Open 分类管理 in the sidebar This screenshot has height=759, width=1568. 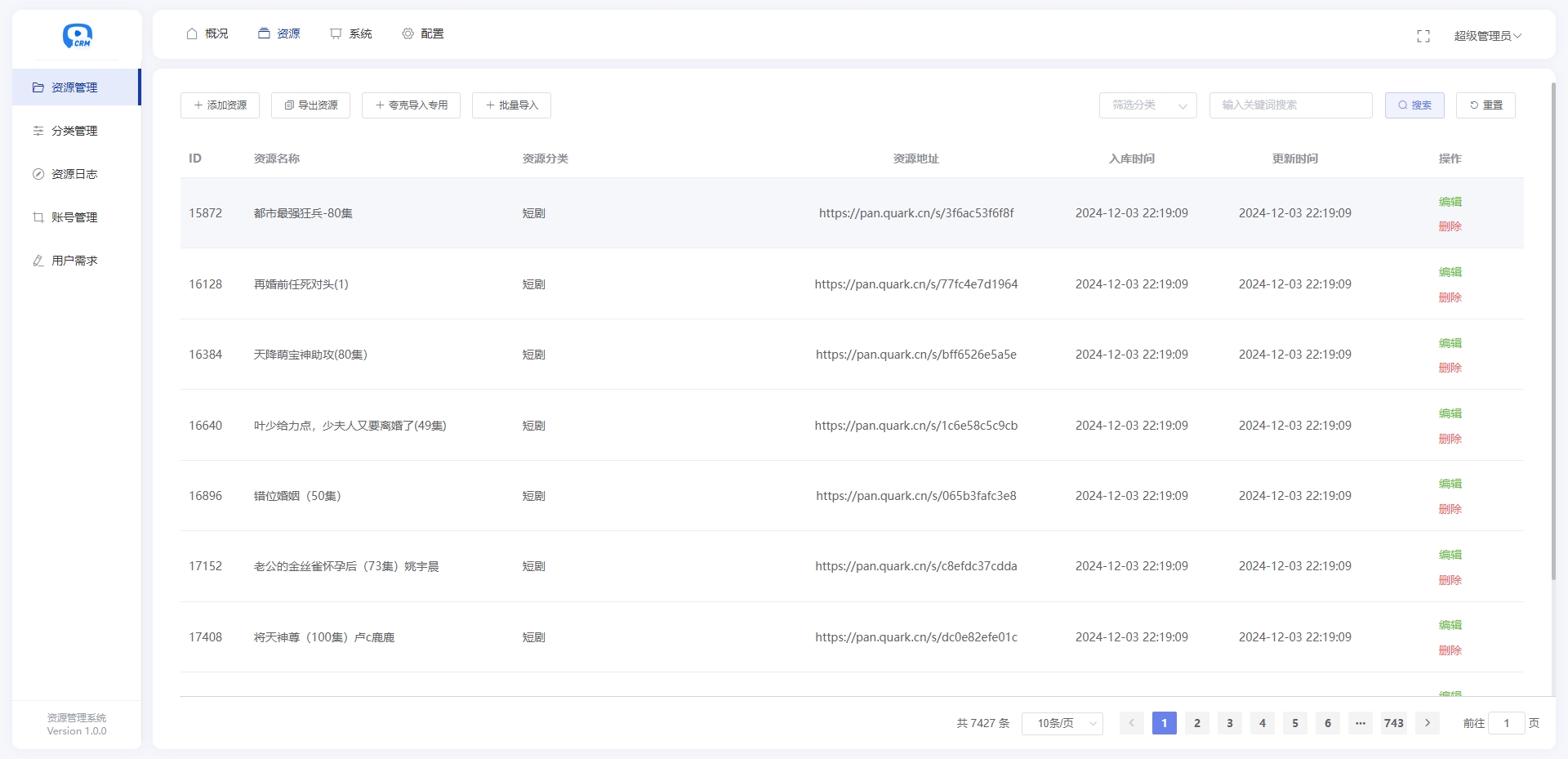(74, 131)
